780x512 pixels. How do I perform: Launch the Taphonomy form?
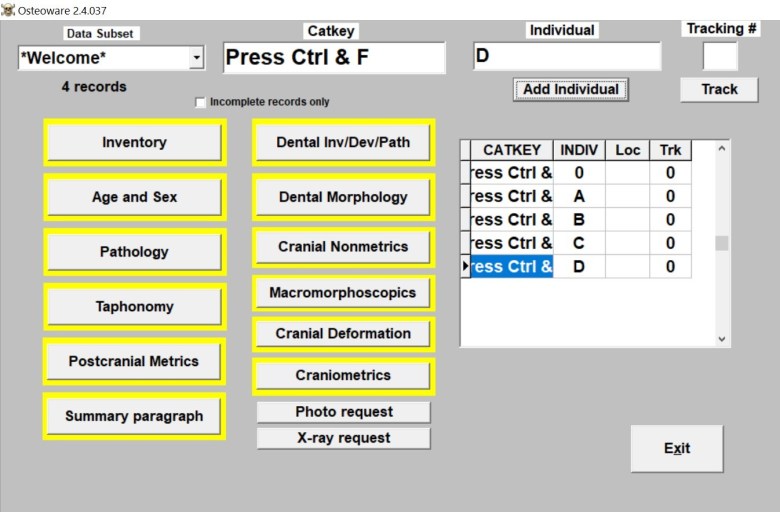coord(134,307)
